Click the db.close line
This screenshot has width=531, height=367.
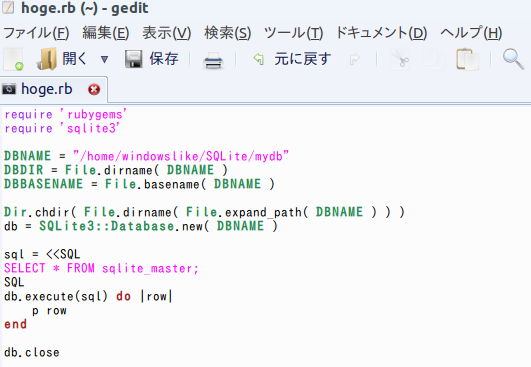pos(32,352)
